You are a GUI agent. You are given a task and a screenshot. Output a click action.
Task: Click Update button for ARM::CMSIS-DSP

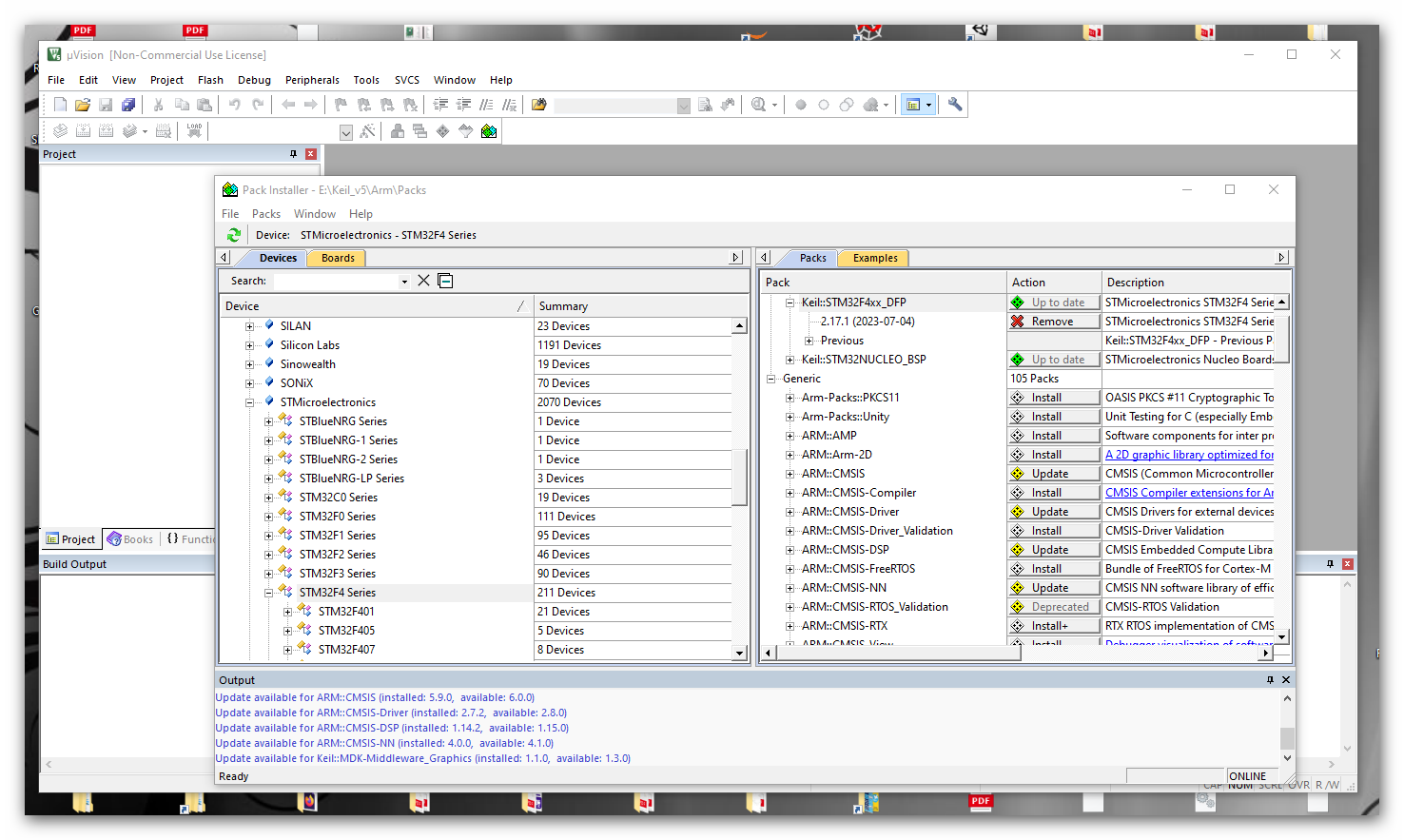pos(1054,550)
